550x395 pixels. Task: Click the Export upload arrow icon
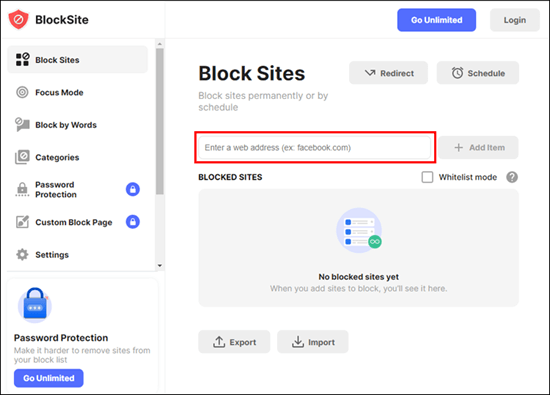pos(219,342)
